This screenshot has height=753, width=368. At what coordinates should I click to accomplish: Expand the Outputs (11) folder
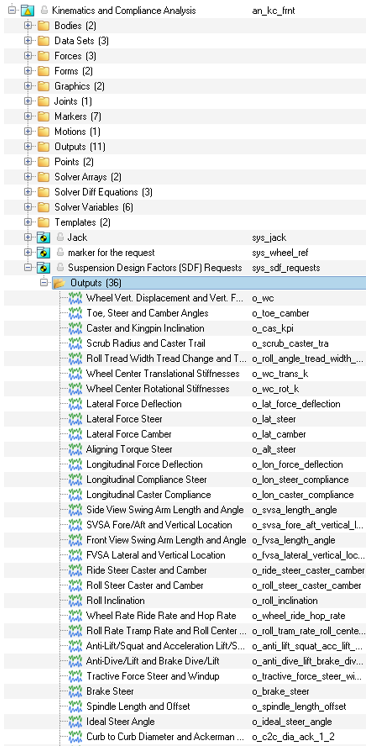pyautogui.click(x=28, y=146)
